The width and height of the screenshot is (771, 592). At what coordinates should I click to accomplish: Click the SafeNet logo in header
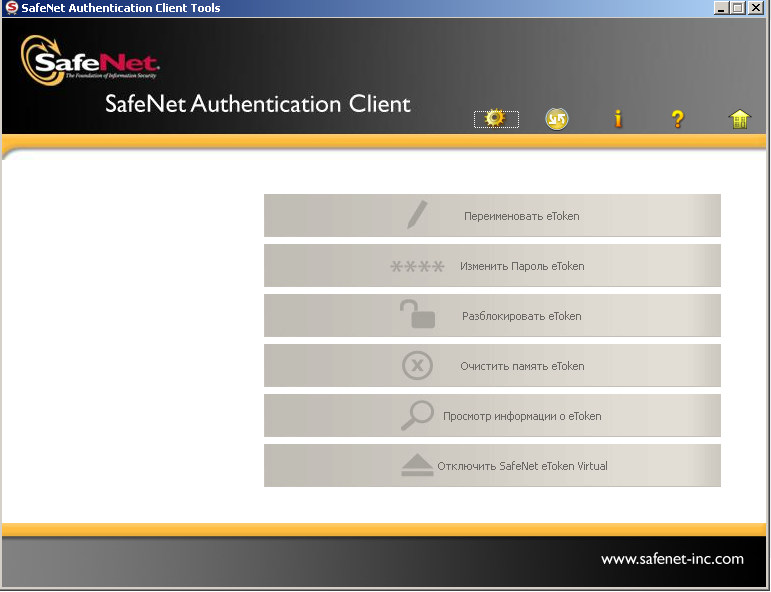pos(90,60)
